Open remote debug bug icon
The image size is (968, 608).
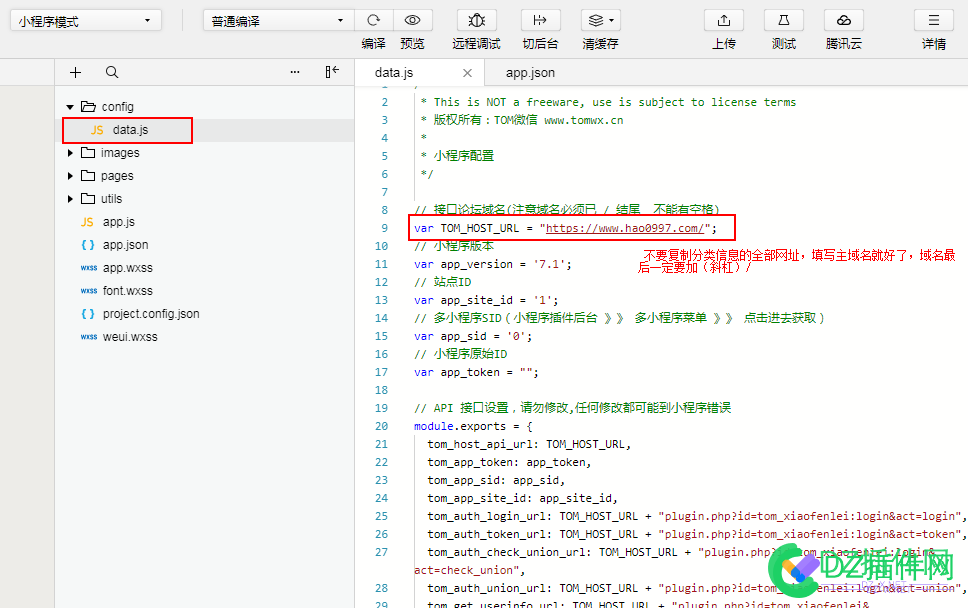[x=477, y=20]
